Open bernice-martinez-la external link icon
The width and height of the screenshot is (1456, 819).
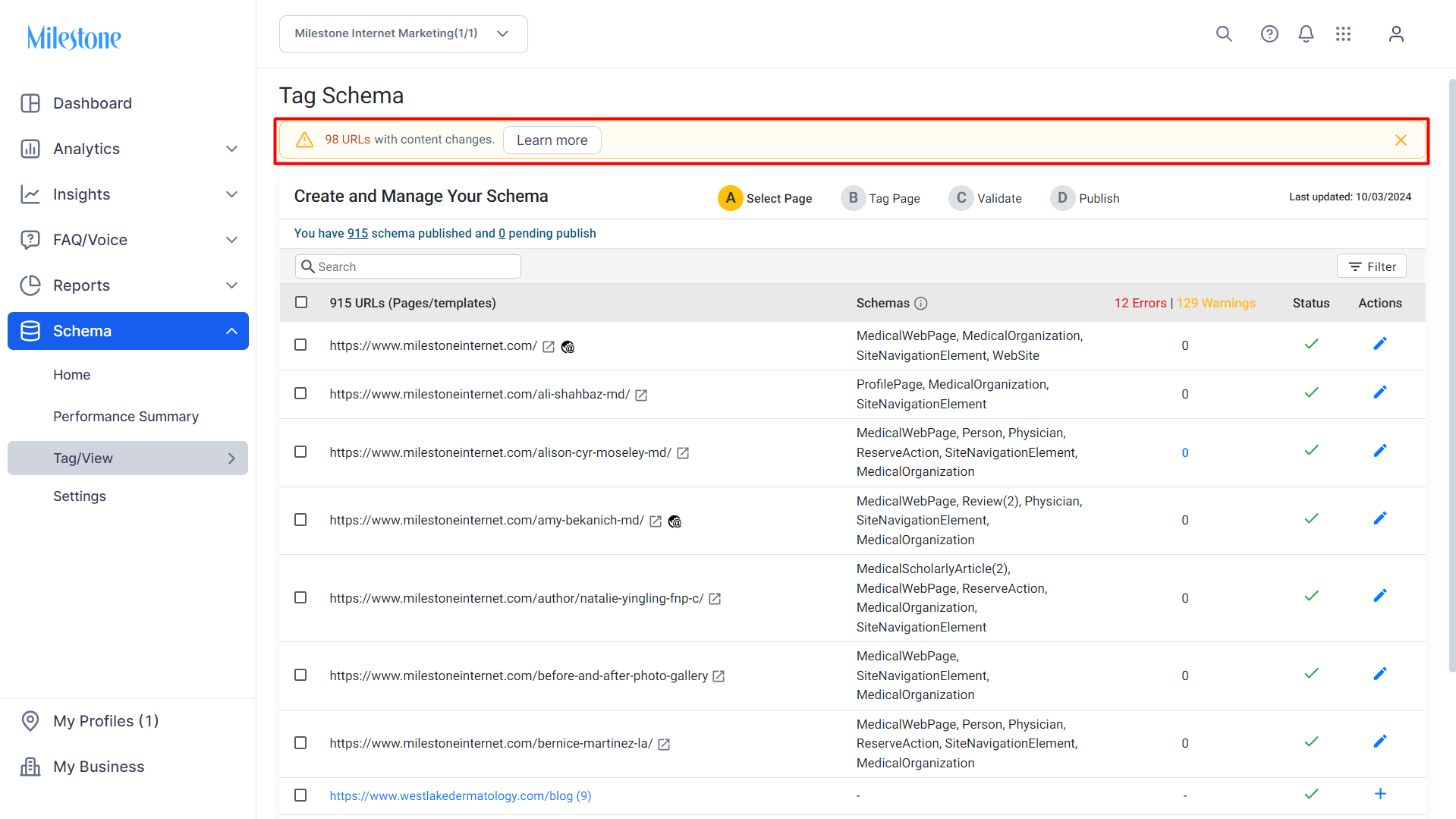[664, 745]
